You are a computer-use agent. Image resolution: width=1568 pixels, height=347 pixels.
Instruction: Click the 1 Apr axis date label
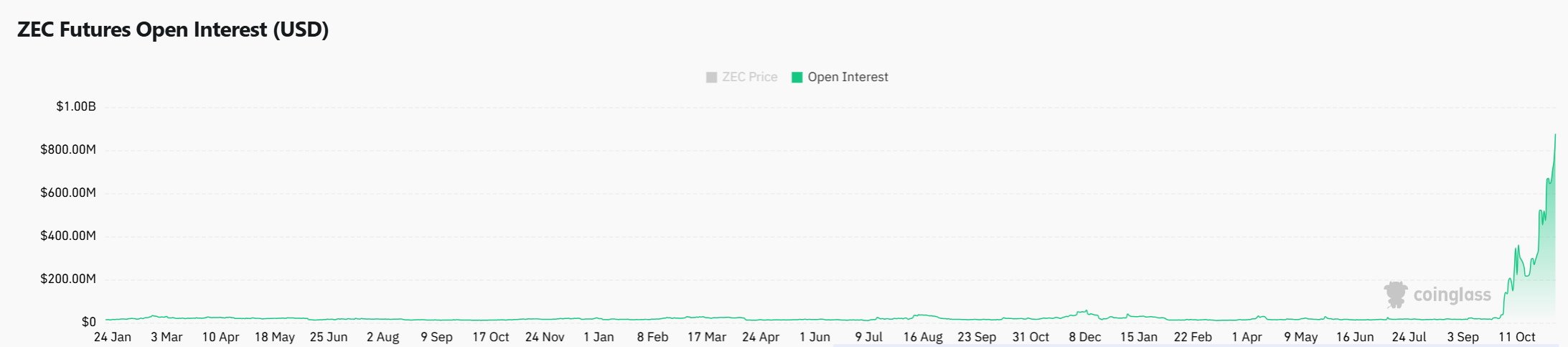(x=1247, y=337)
